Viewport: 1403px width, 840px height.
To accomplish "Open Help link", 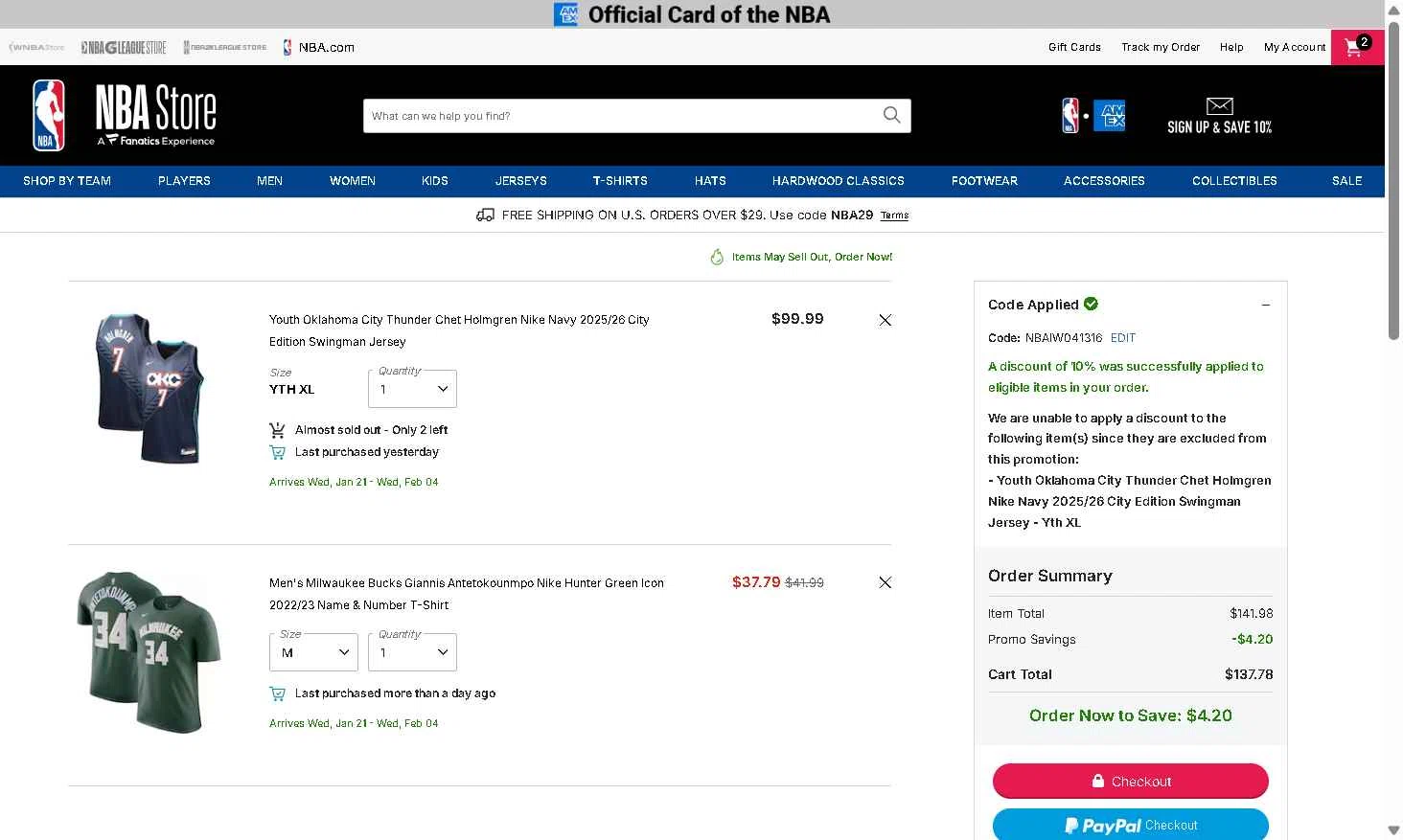I will (1231, 47).
